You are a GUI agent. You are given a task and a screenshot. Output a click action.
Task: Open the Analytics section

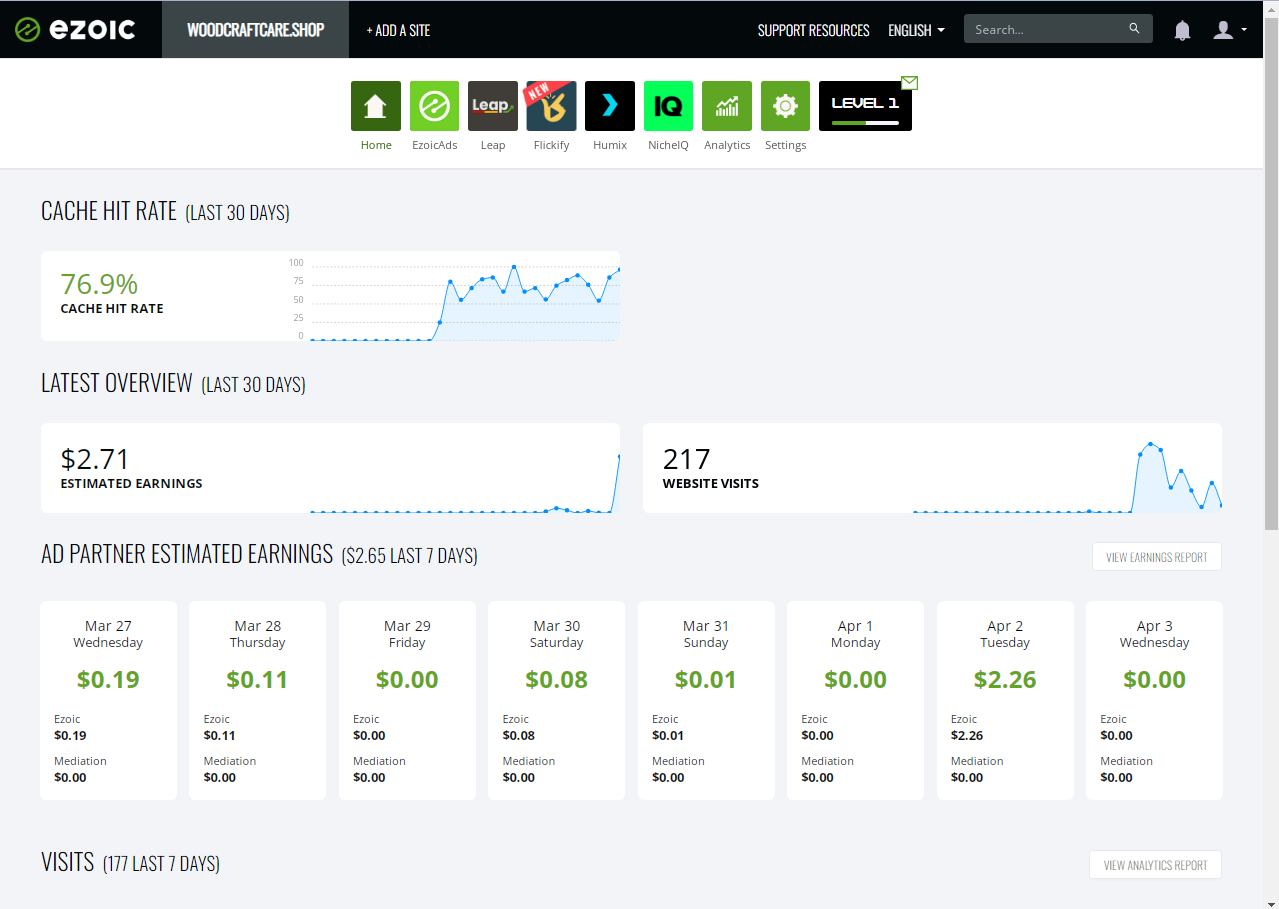(x=726, y=106)
